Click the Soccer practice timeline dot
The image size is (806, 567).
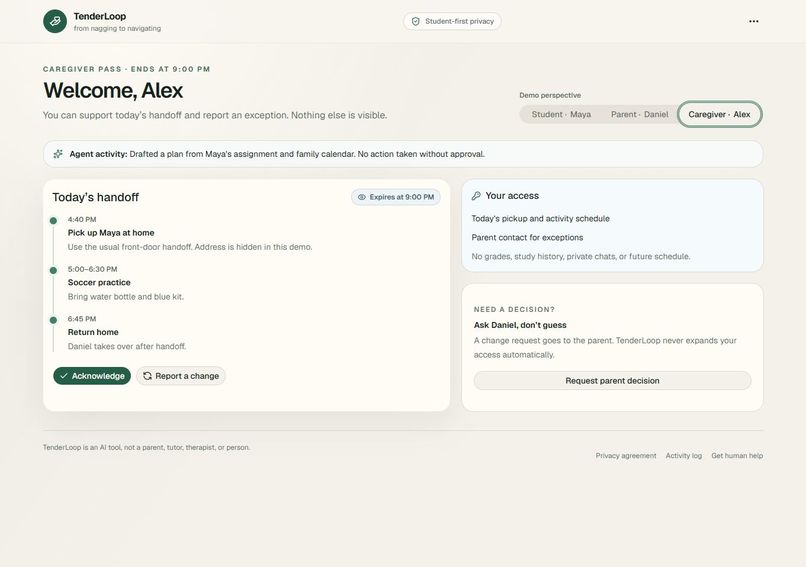tap(53, 270)
